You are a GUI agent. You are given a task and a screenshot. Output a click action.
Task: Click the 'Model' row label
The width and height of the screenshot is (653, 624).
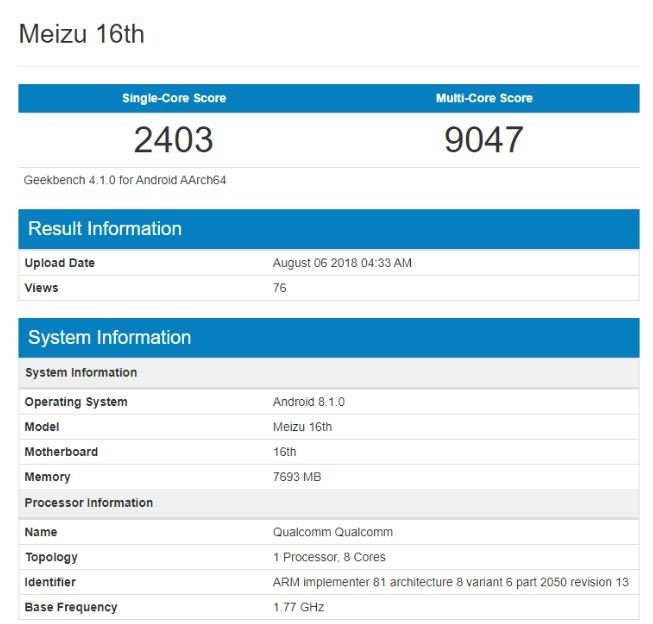coord(42,427)
